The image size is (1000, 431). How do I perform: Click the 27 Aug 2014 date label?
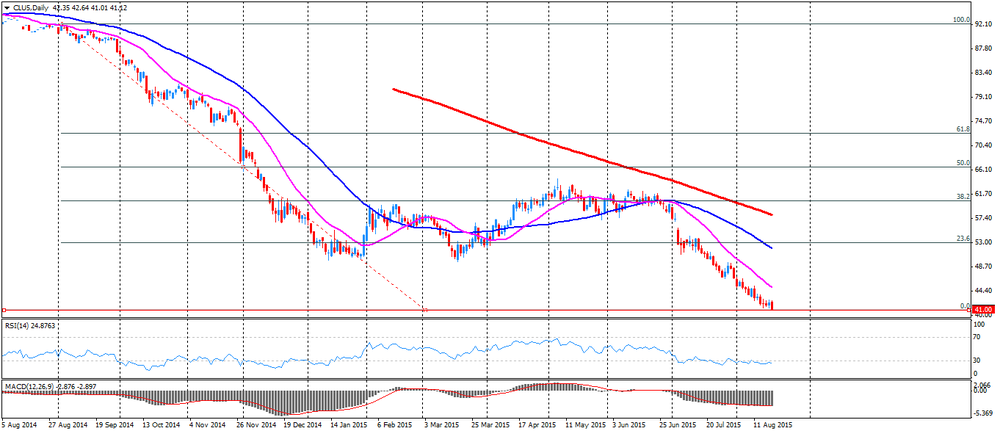pos(70,423)
